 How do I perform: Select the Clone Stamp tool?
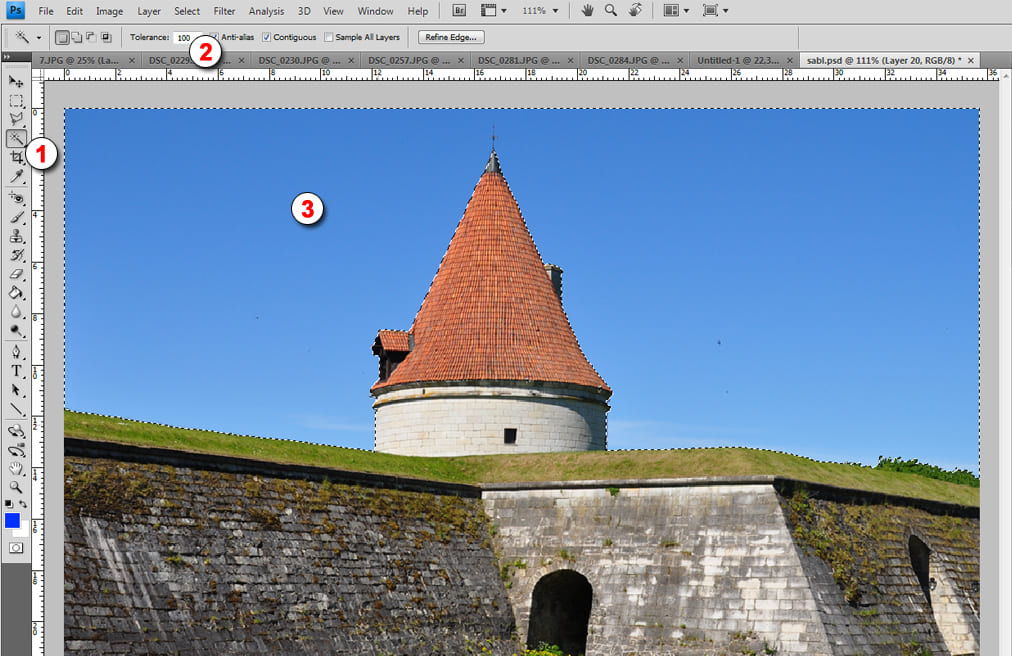16,236
